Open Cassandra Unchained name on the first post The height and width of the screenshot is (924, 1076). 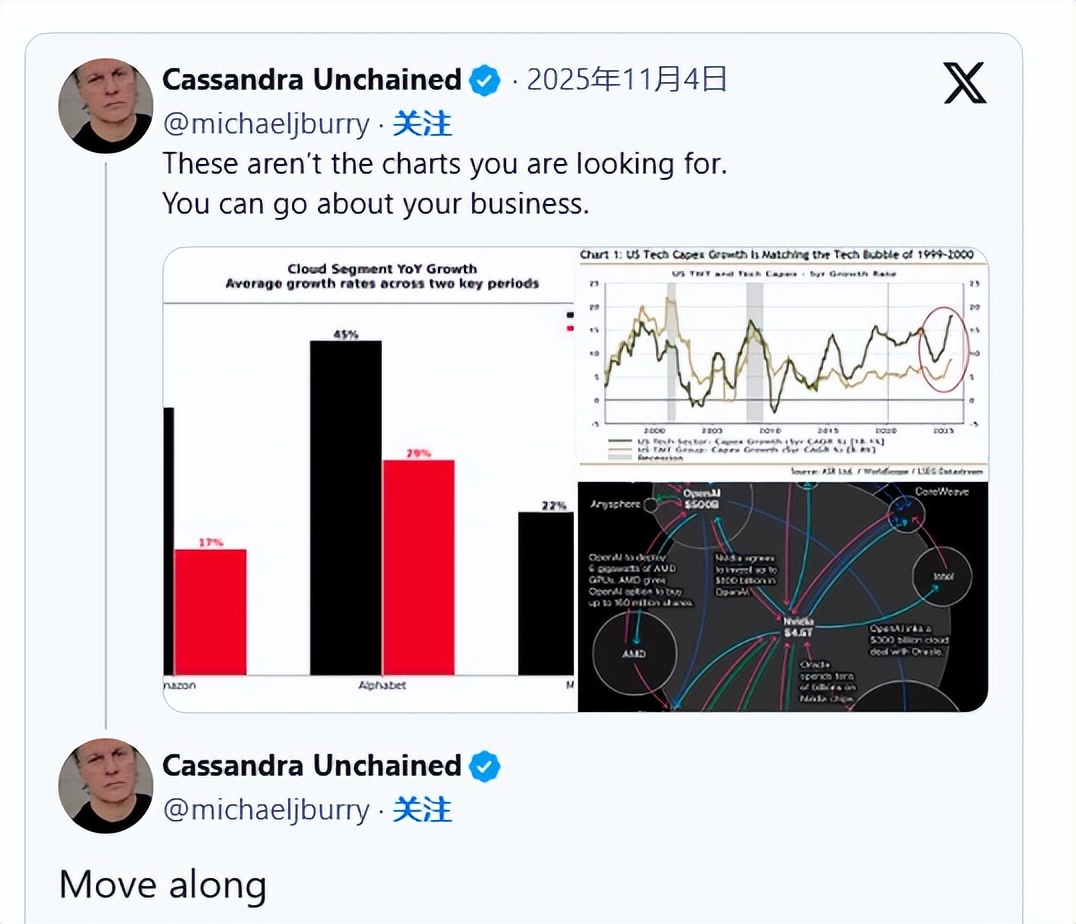click(311, 80)
